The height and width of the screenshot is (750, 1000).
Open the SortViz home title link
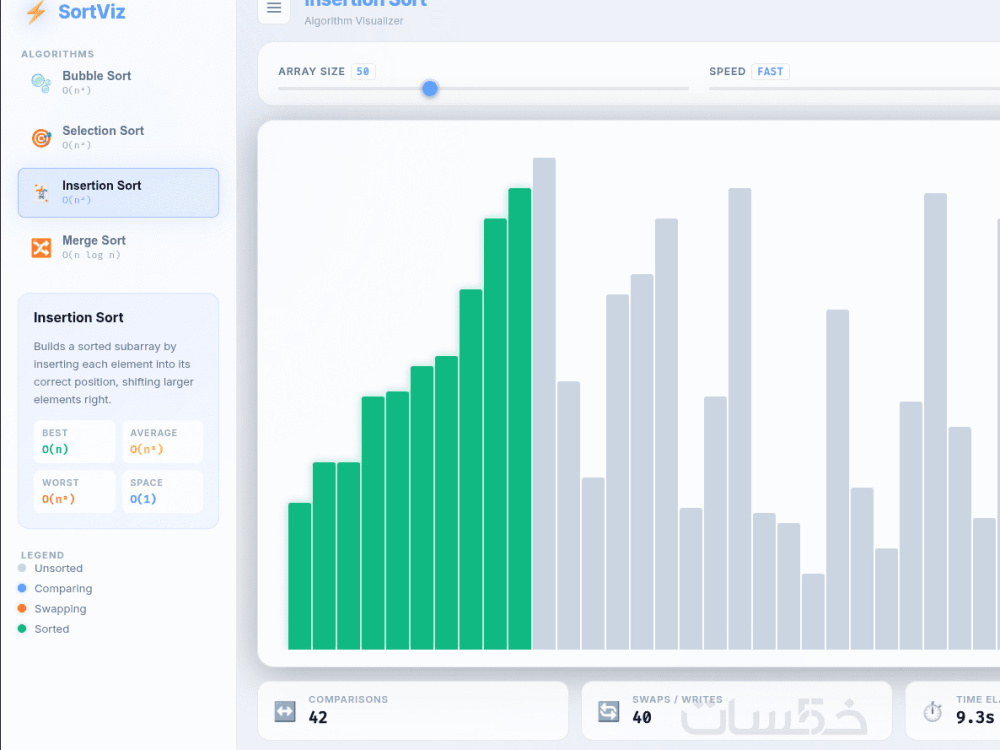click(91, 11)
